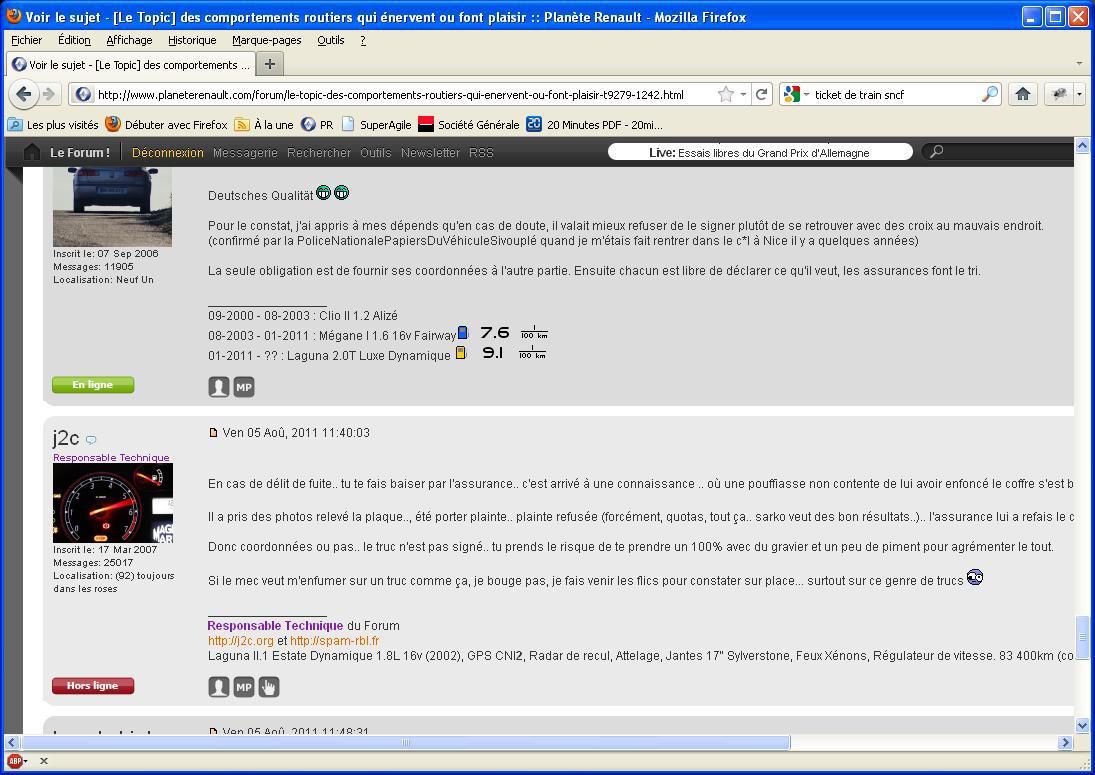Open a new tab with the plus button
The width and height of the screenshot is (1095, 775).
pos(269,64)
